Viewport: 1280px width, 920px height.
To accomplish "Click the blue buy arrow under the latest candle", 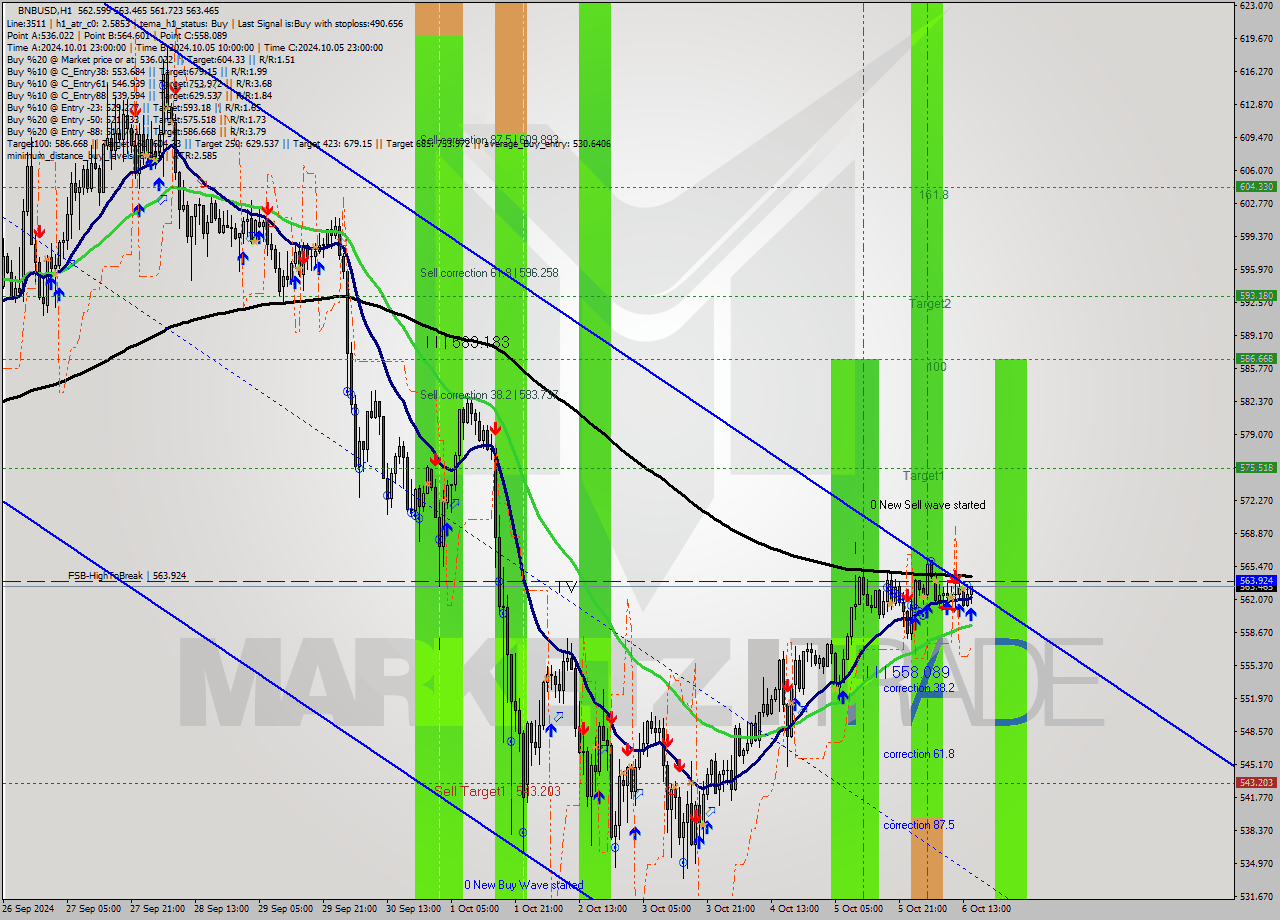I will [x=970, y=613].
